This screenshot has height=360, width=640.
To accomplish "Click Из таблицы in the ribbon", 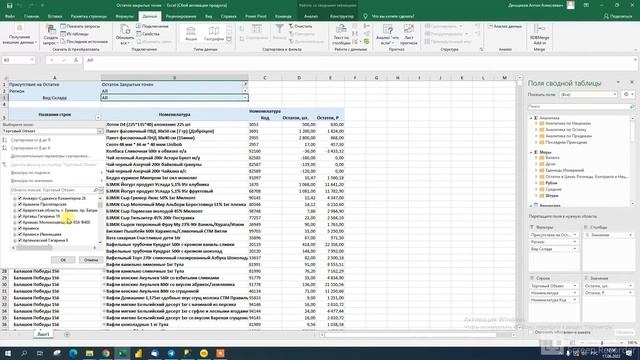I will [75, 34].
